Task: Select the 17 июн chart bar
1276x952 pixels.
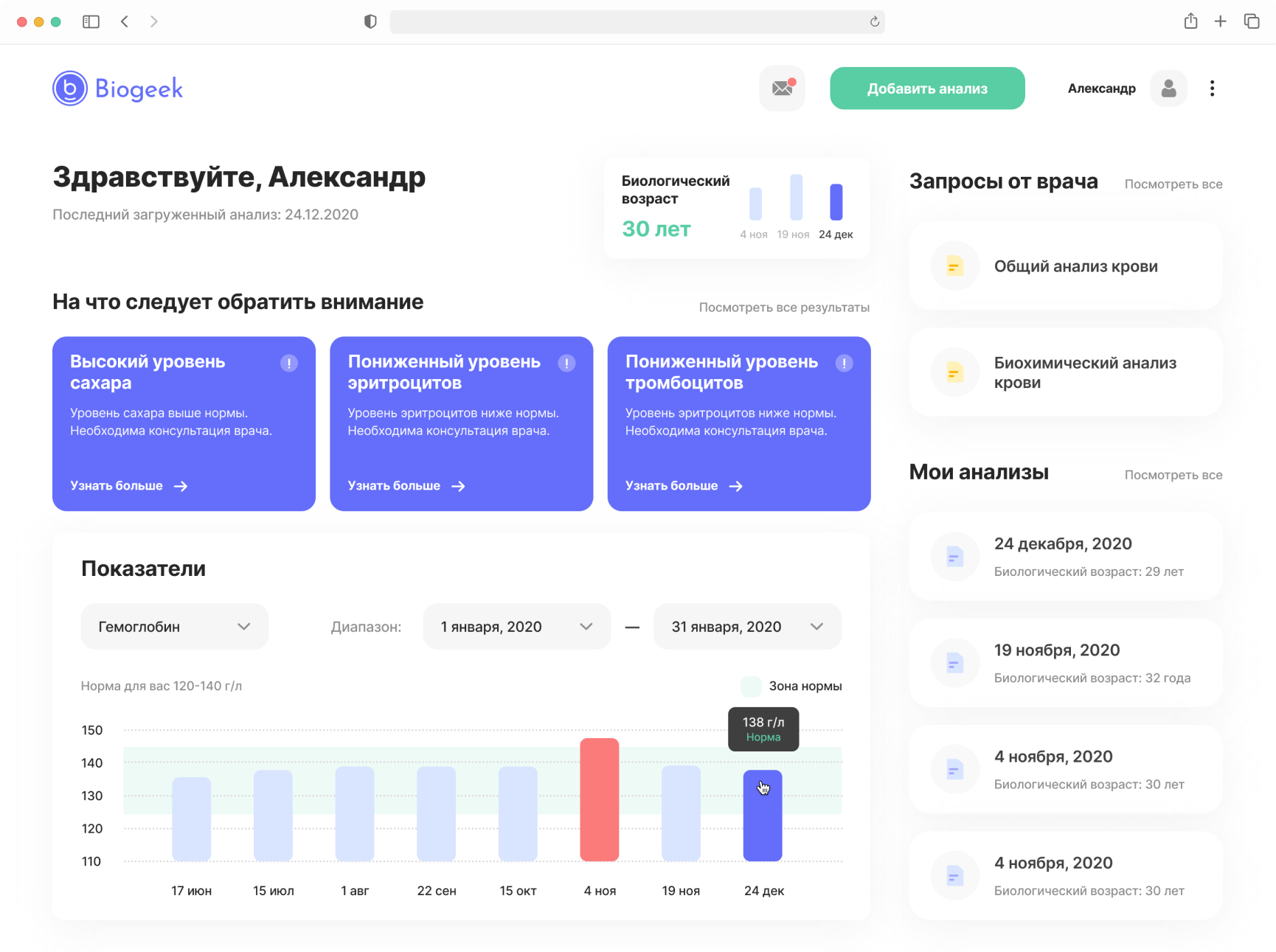Action: tap(192, 819)
